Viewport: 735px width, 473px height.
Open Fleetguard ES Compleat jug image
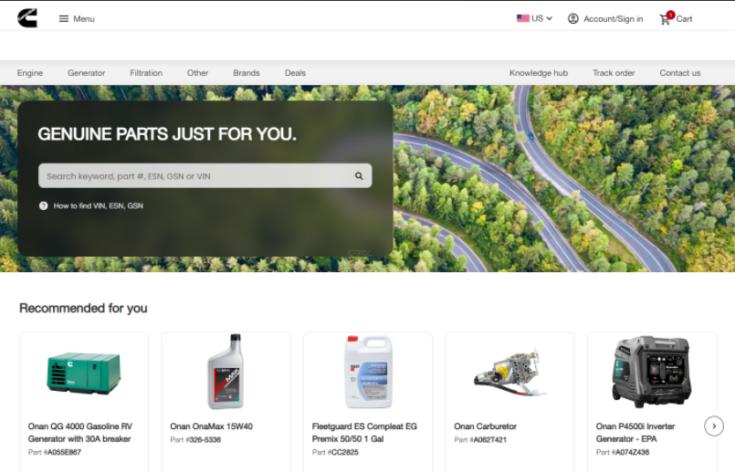click(x=368, y=371)
